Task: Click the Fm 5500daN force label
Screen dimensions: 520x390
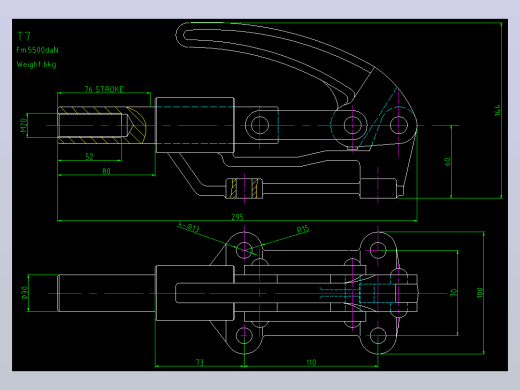Action: 37,50
